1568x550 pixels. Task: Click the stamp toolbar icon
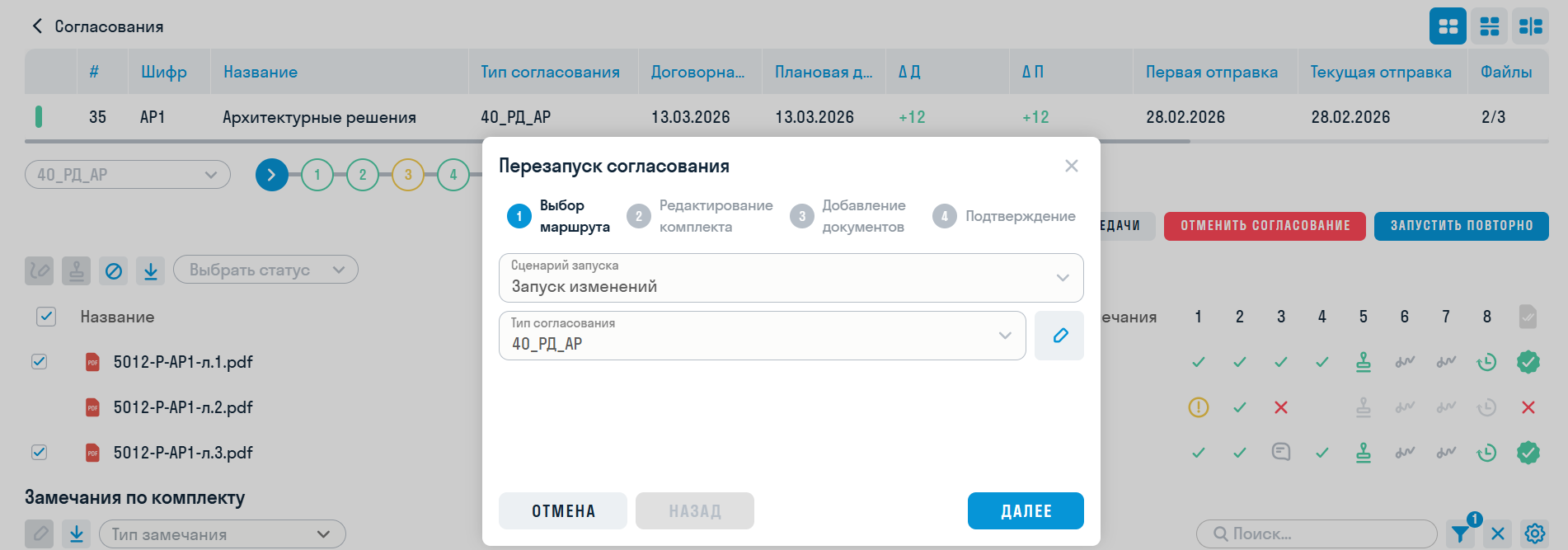[76, 270]
